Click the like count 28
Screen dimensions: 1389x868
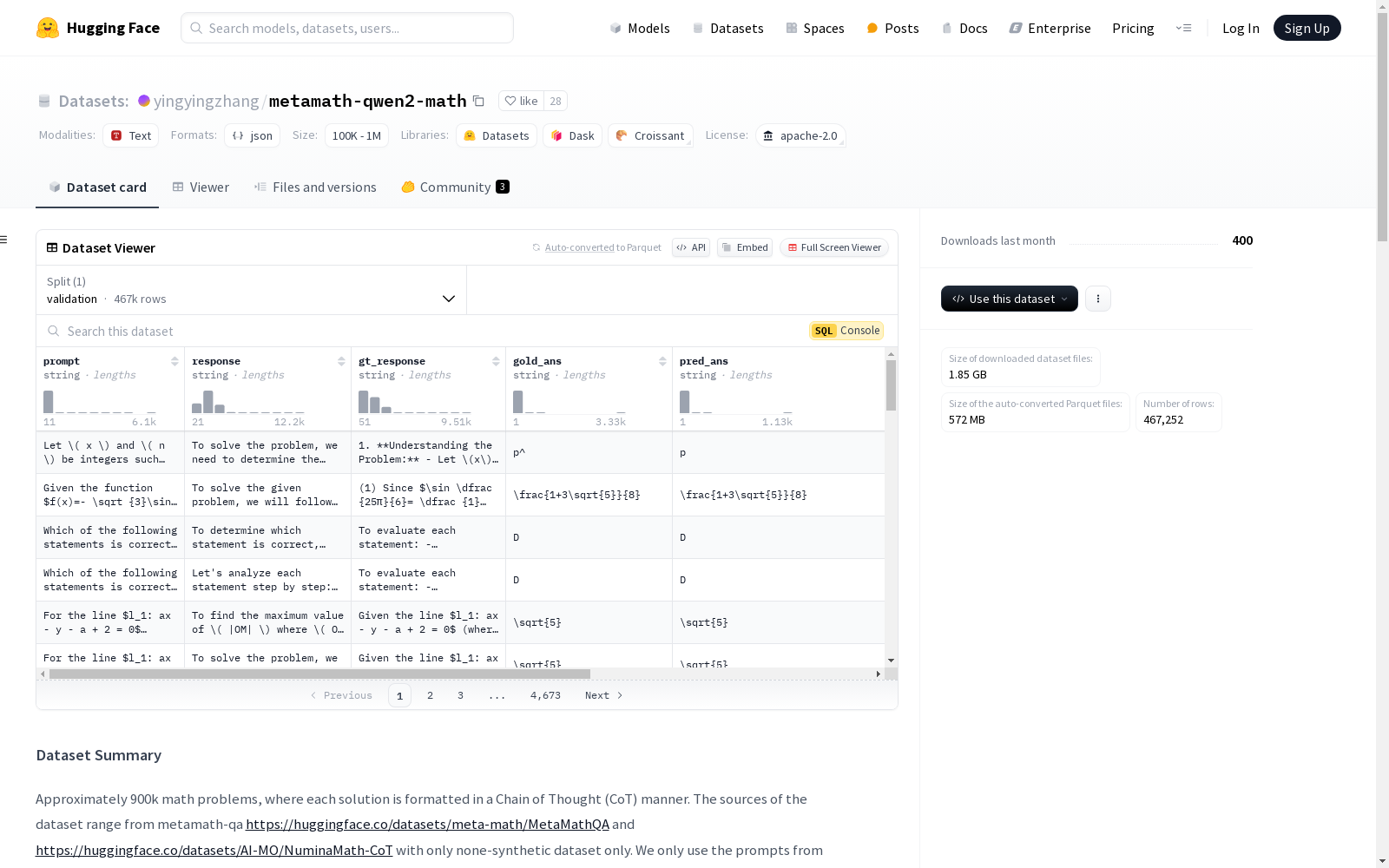[x=556, y=101]
